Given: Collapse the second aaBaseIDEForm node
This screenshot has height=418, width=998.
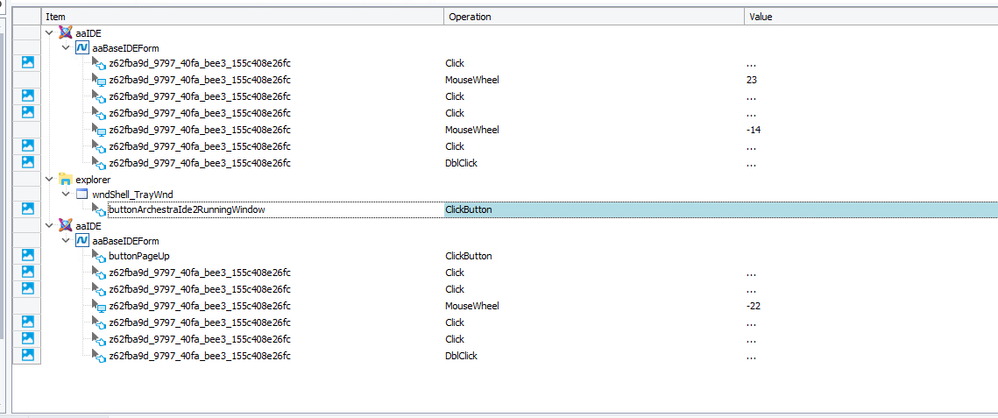Looking at the screenshot, I should [x=66, y=241].
